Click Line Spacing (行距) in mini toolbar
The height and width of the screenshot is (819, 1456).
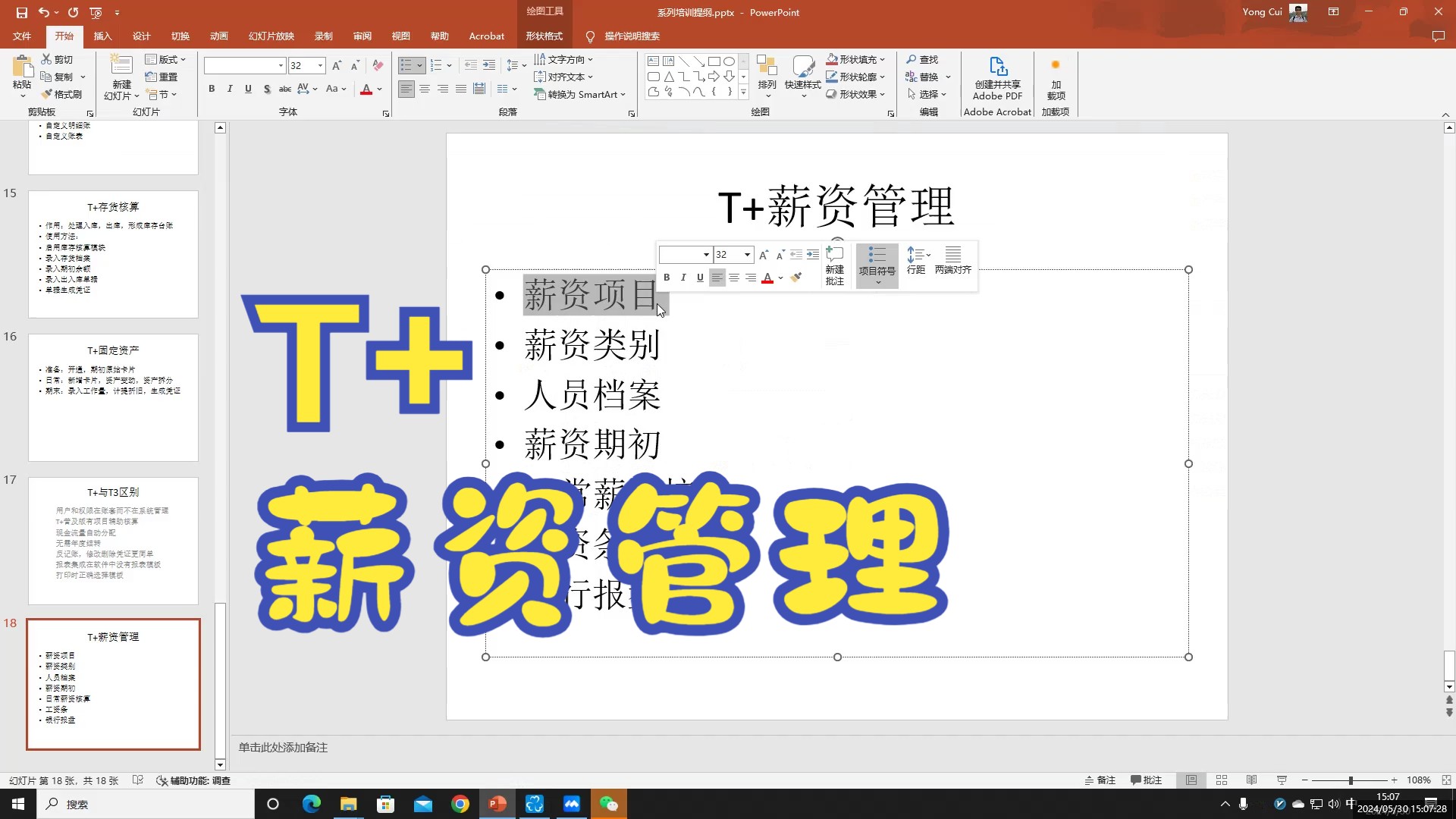point(916,260)
